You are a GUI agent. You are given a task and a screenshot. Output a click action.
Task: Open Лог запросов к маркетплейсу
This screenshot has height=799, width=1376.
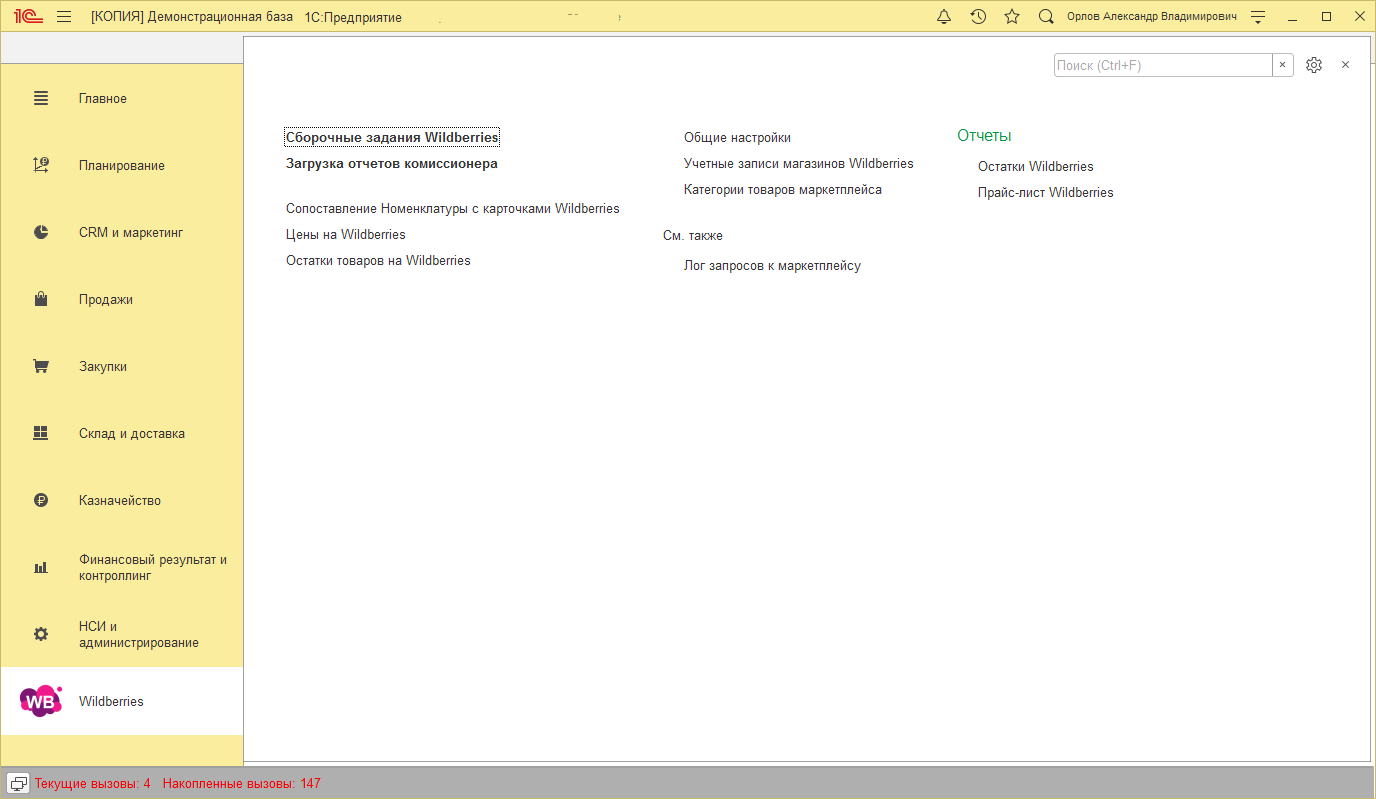772,266
